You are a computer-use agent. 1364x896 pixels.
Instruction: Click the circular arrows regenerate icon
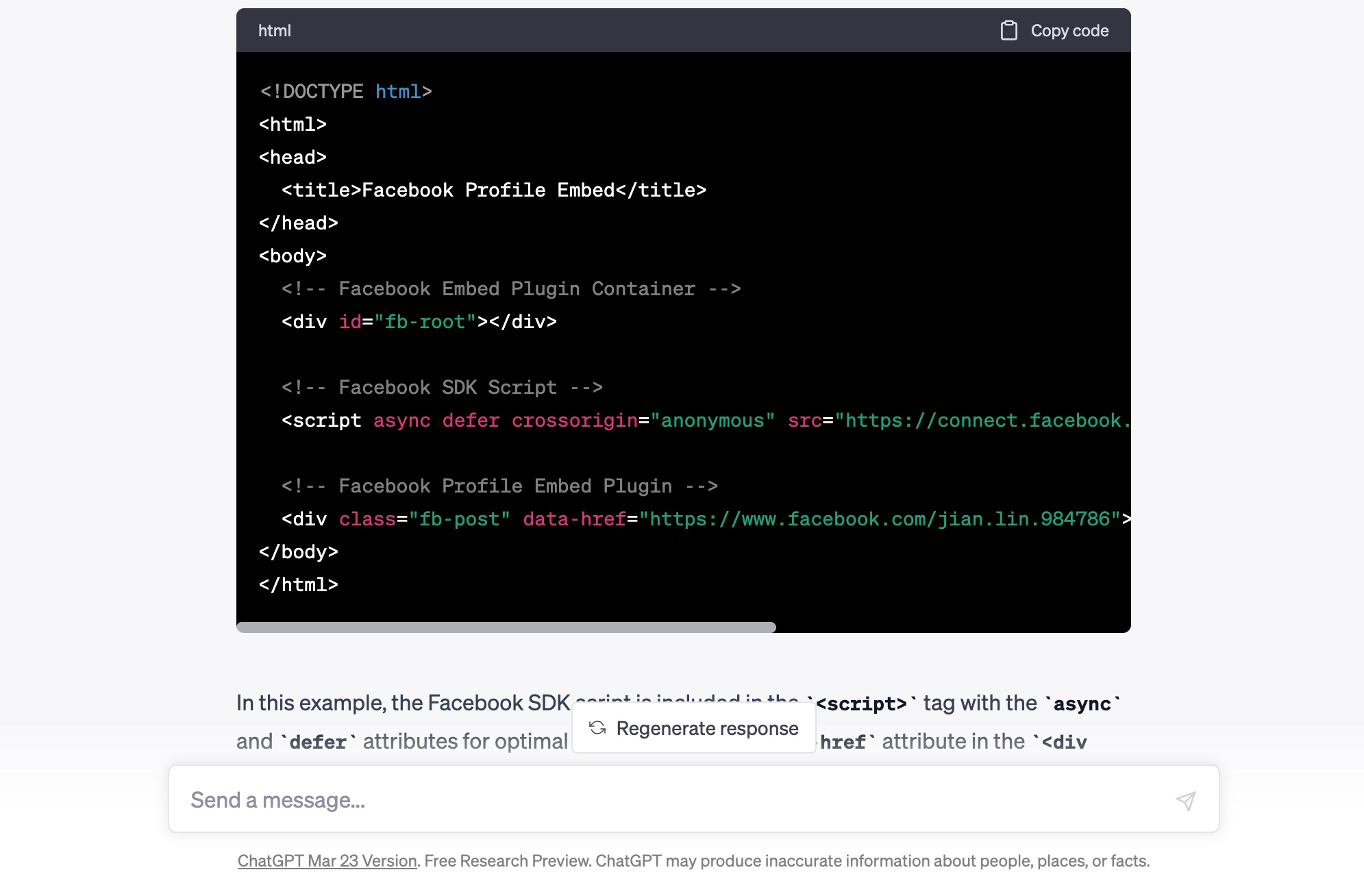pos(597,728)
